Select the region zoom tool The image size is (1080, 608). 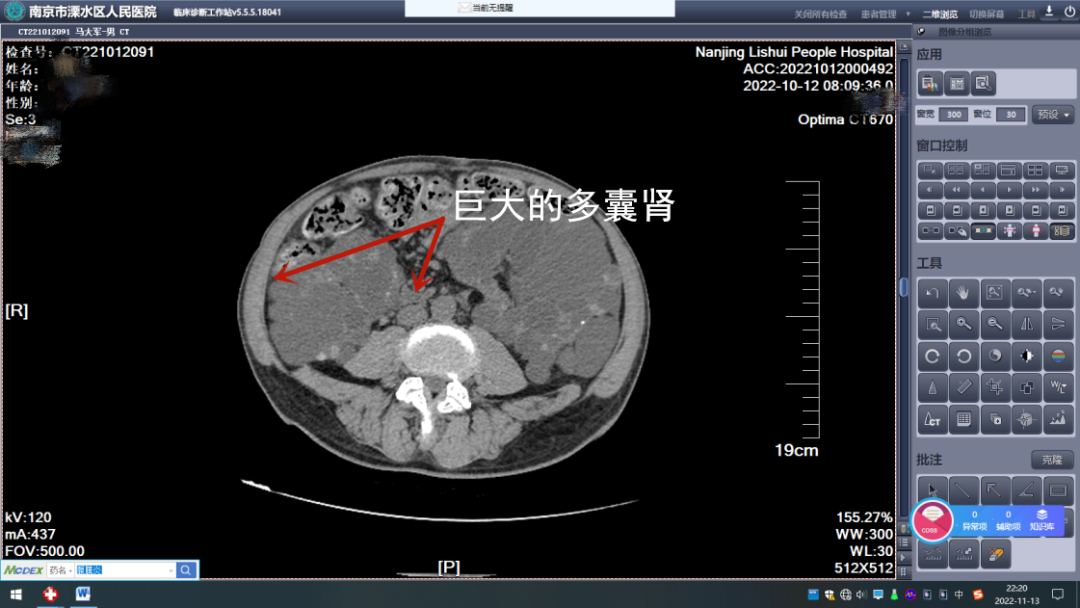pyautogui.click(x=932, y=324)
